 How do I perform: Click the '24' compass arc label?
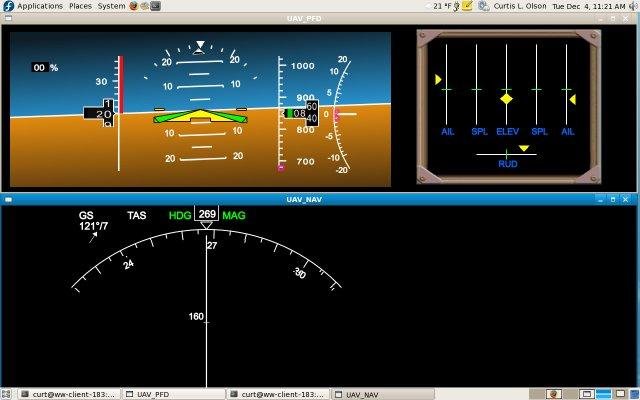[128, 264]
